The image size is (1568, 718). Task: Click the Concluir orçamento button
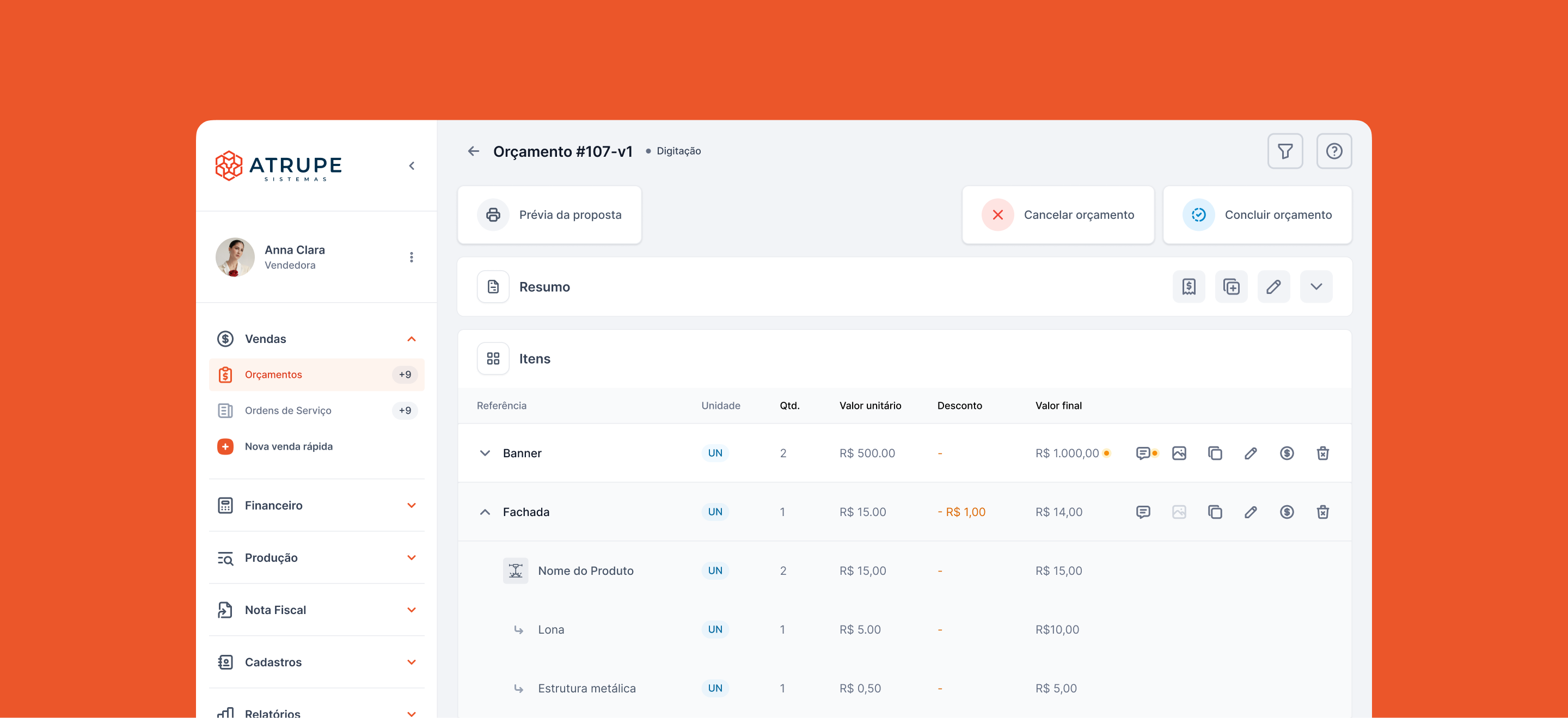click(x=1257, y=215)
